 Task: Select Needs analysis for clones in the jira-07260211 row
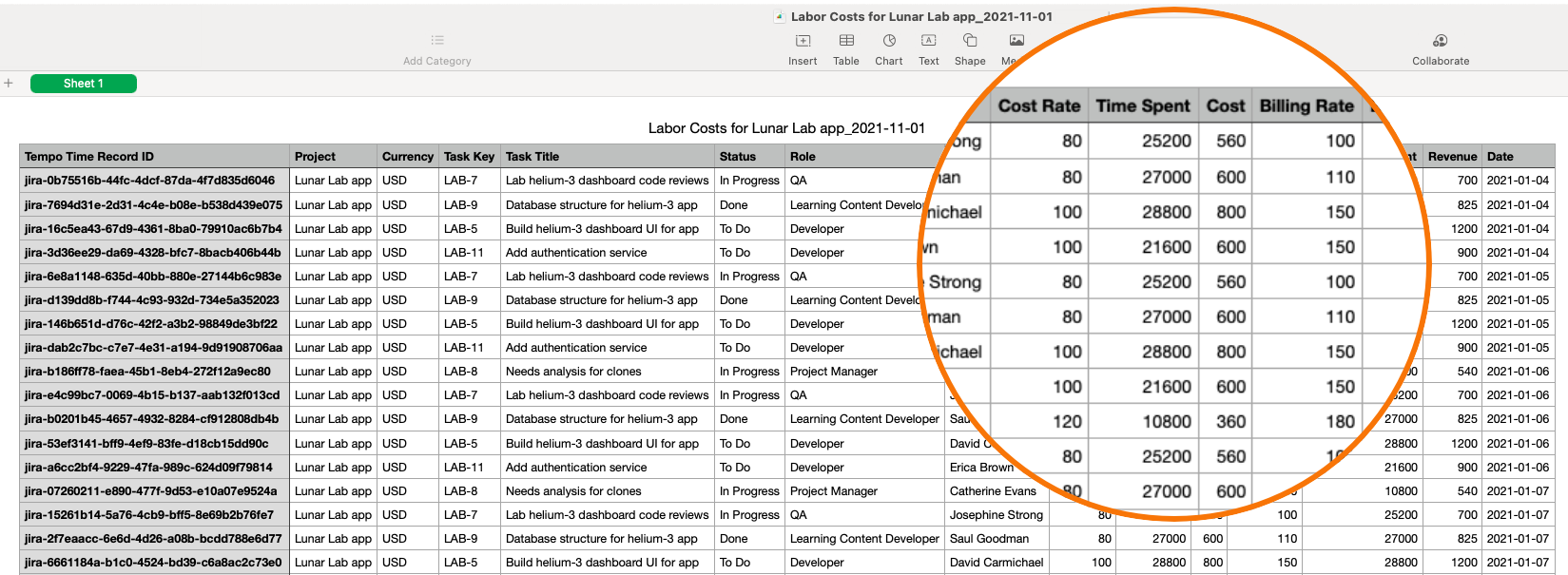(608, 490)
